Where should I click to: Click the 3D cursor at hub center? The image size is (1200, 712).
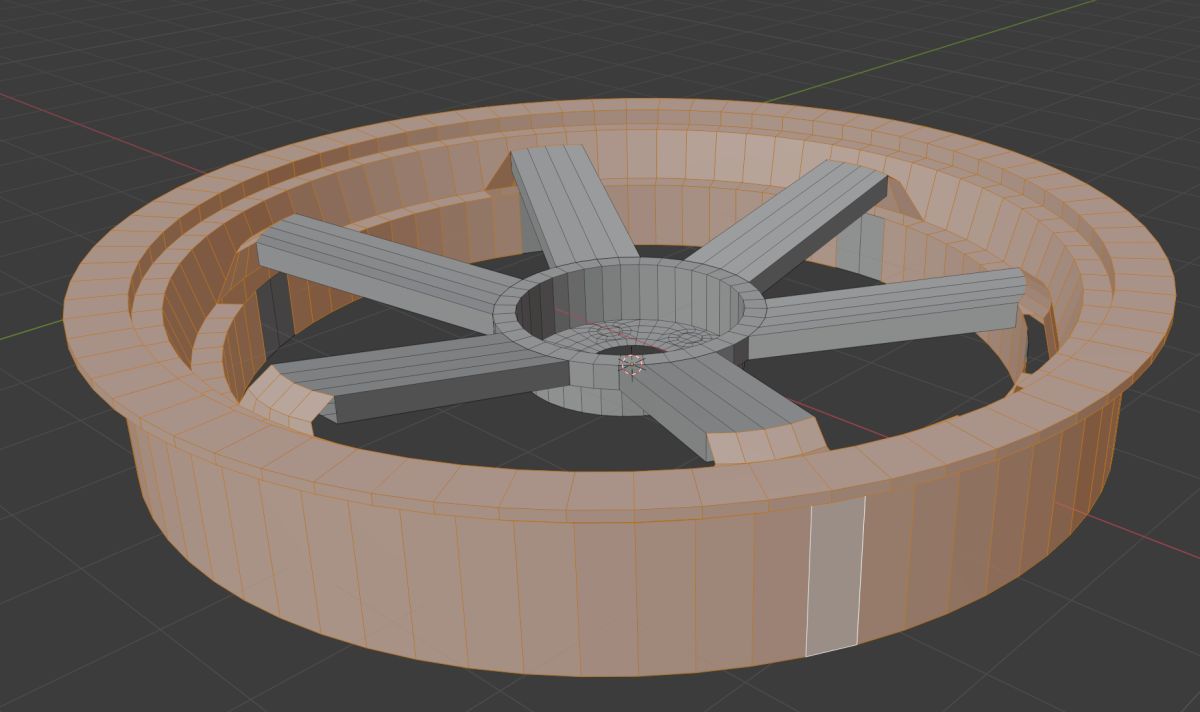[631, 365]
